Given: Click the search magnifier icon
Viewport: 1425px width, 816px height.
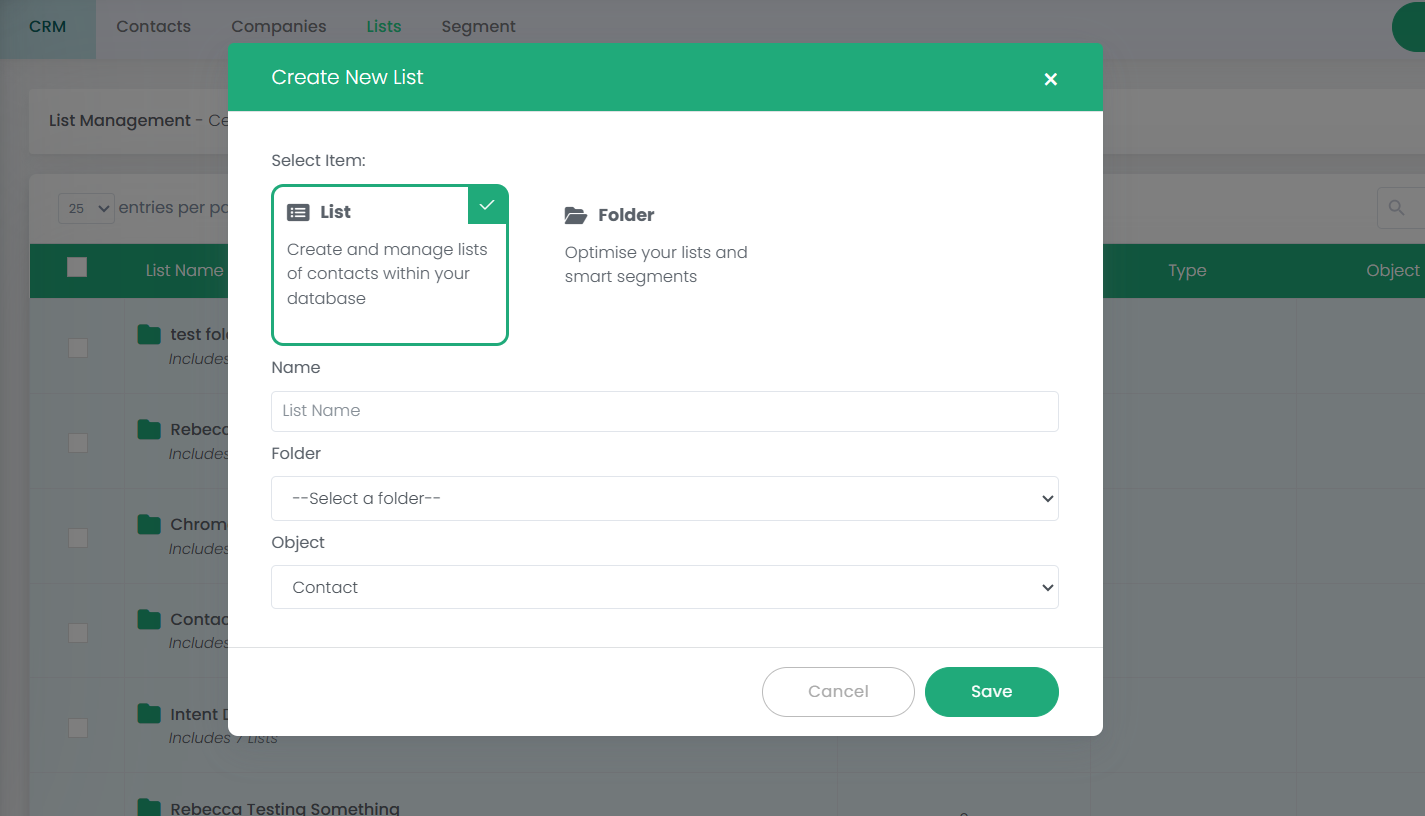Looking at the screenshot, I should (x=1396, y=208).
